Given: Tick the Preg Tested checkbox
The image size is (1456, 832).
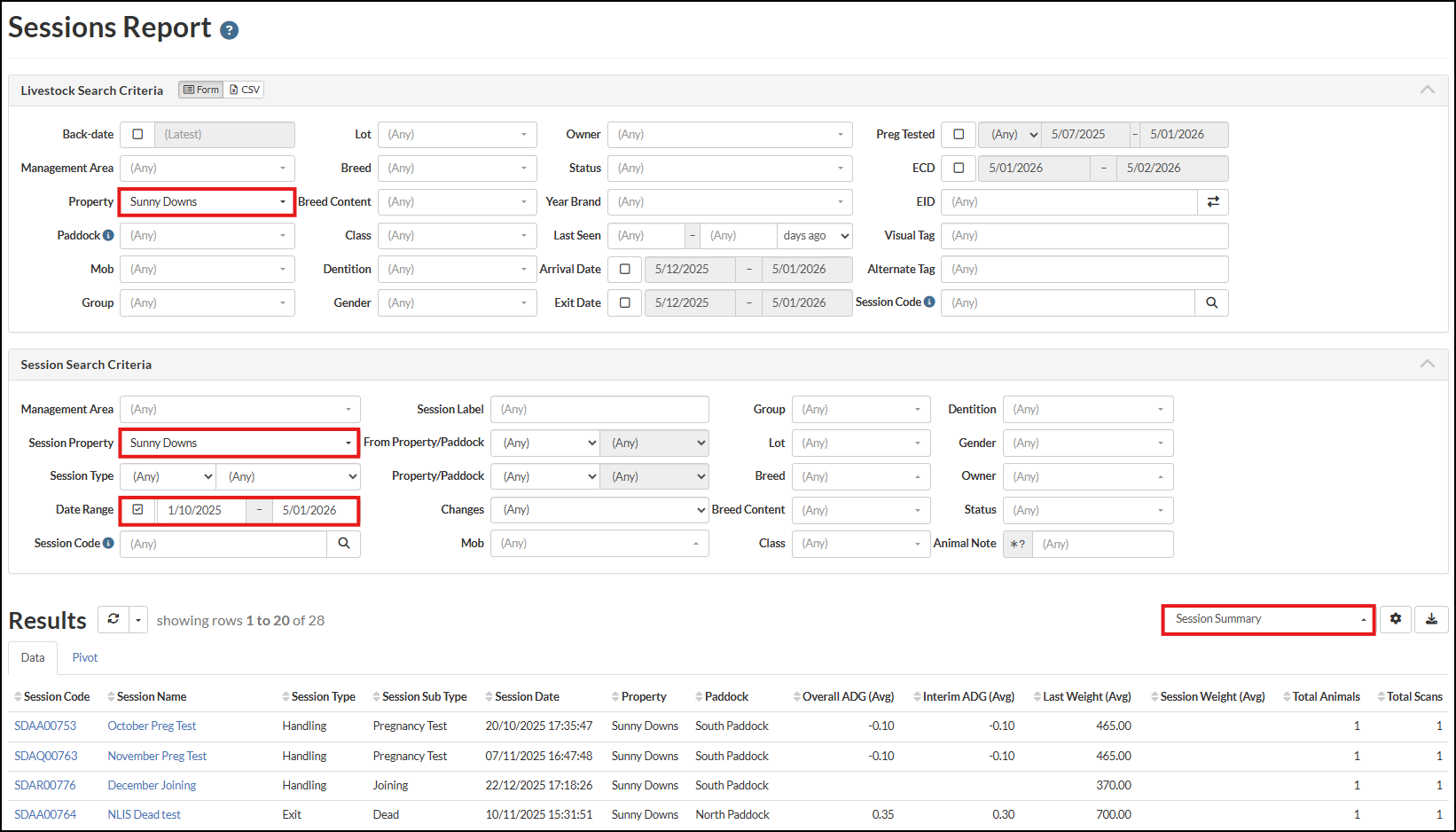Looking at the screenshot, I should (959, 135).
